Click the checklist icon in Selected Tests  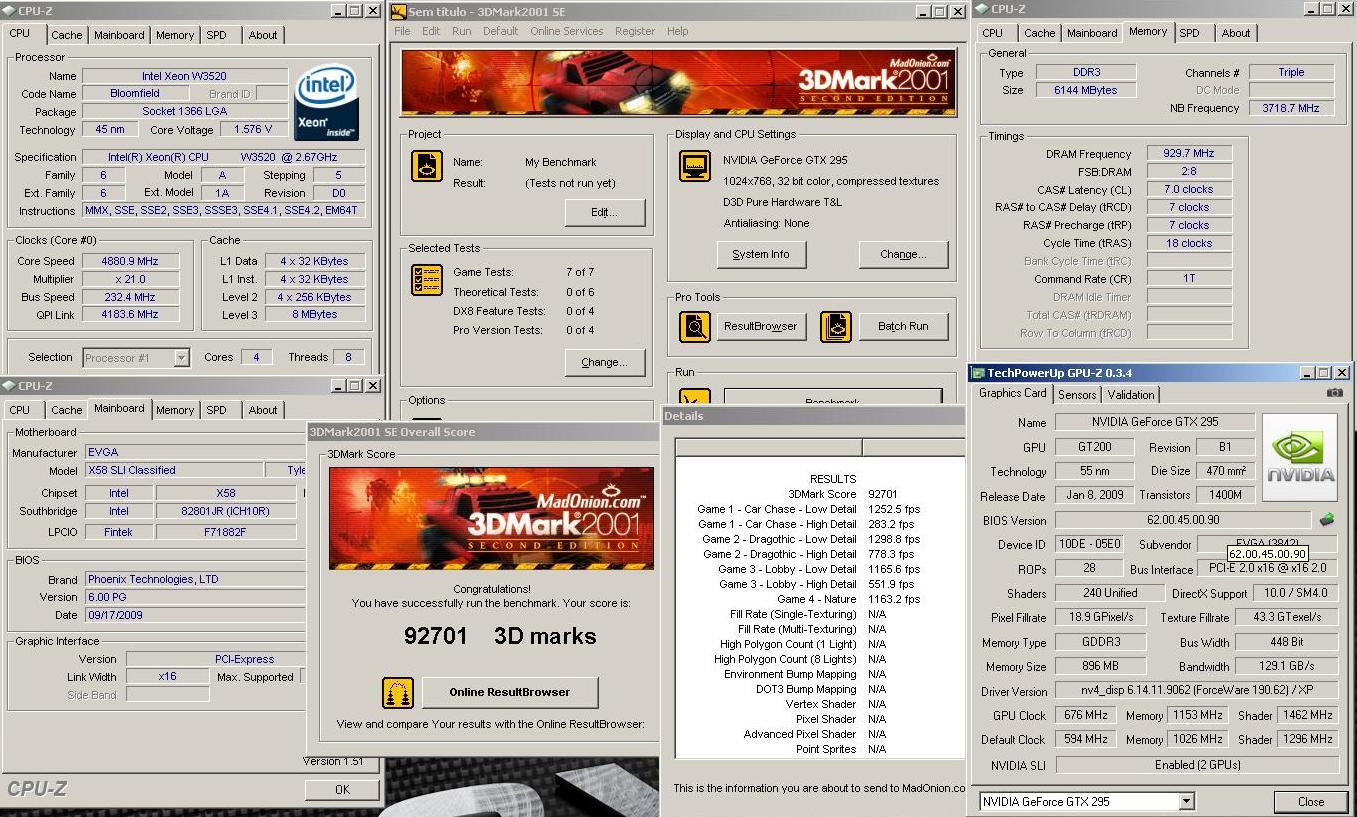[427, 279]
